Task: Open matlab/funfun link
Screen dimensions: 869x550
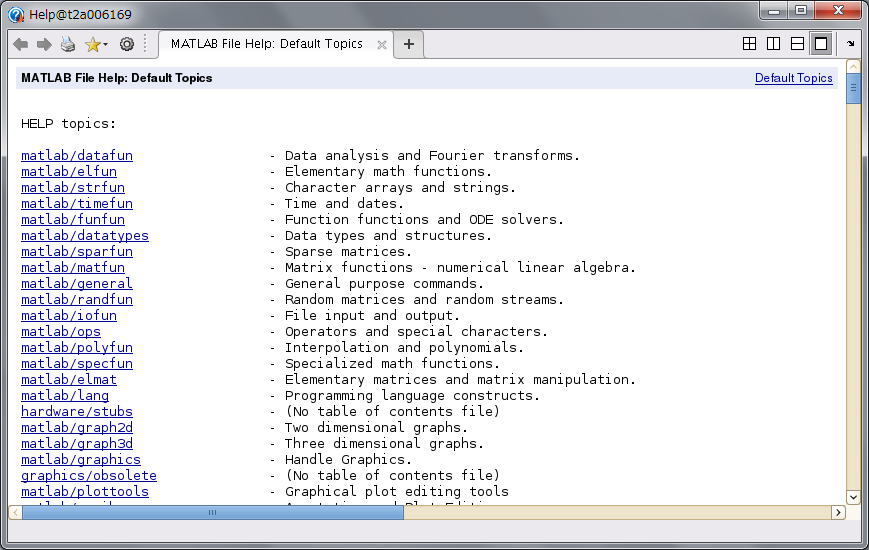Action: (73, 220)
